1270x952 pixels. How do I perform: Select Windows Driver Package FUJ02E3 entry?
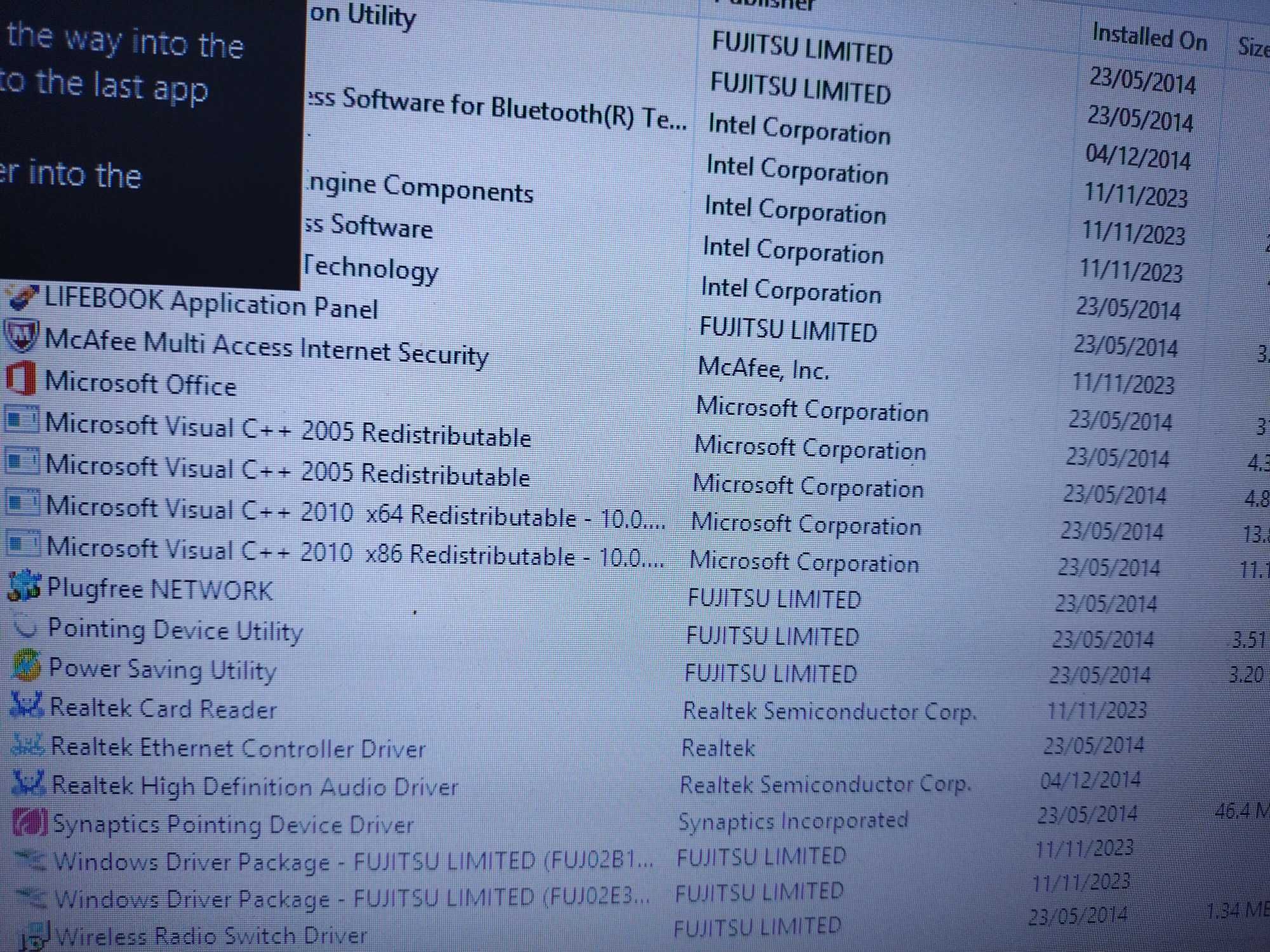coord(353,898)
